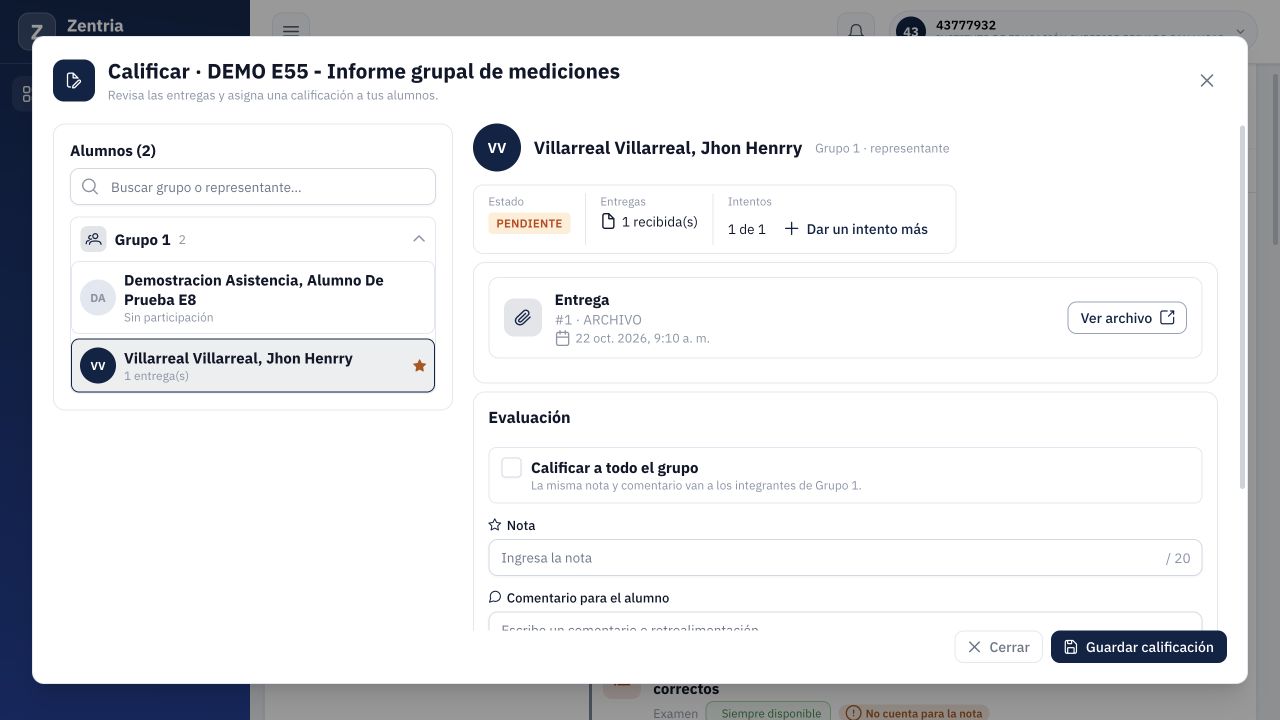Click the Grupo 1 people icon
Viewport: 1280px width, 720px height.
[94, 240]
